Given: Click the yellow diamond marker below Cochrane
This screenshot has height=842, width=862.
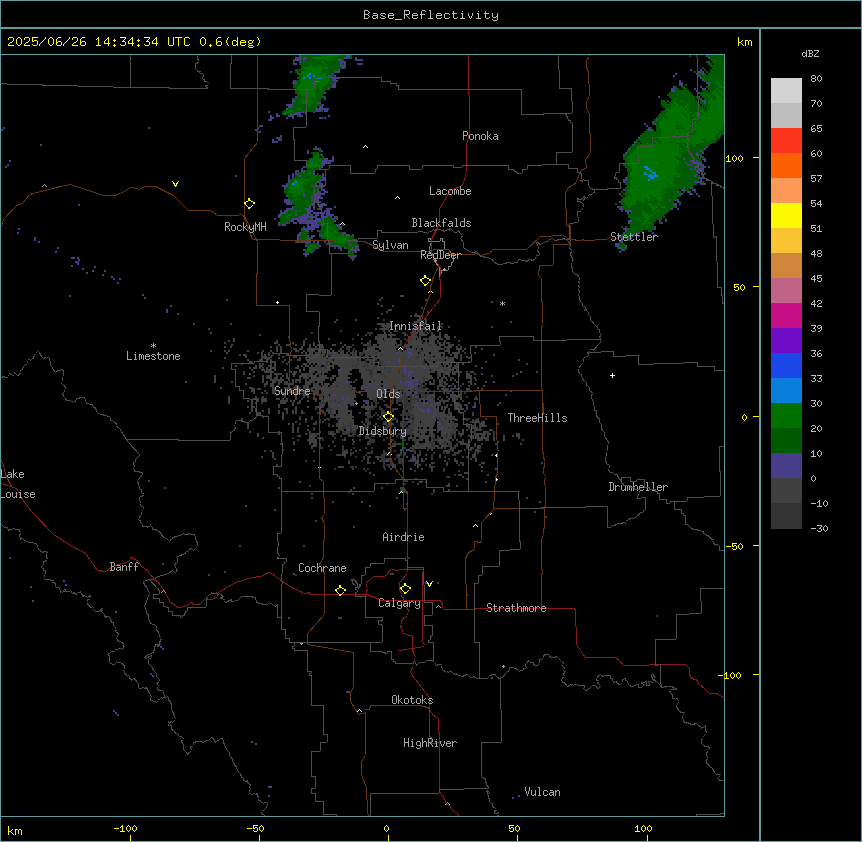Looking at the screenshot, I should tap(340, 590).
